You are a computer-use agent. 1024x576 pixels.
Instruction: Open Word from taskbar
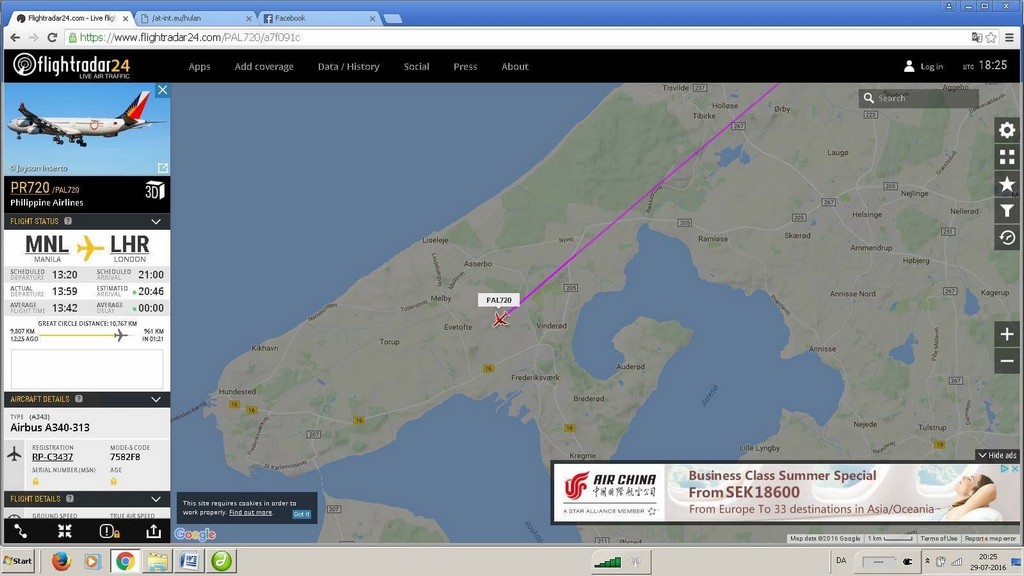pos(189,561)
